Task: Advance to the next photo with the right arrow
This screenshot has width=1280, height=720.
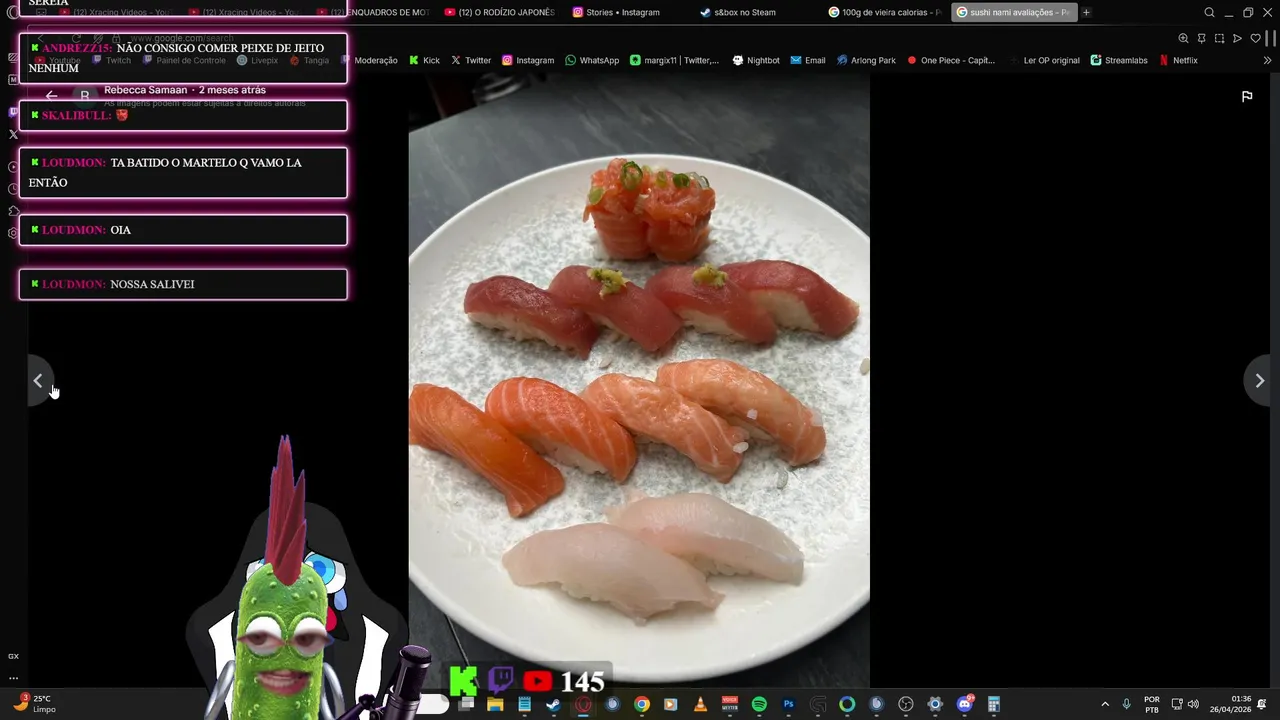Action: [x=1259, y=381]
